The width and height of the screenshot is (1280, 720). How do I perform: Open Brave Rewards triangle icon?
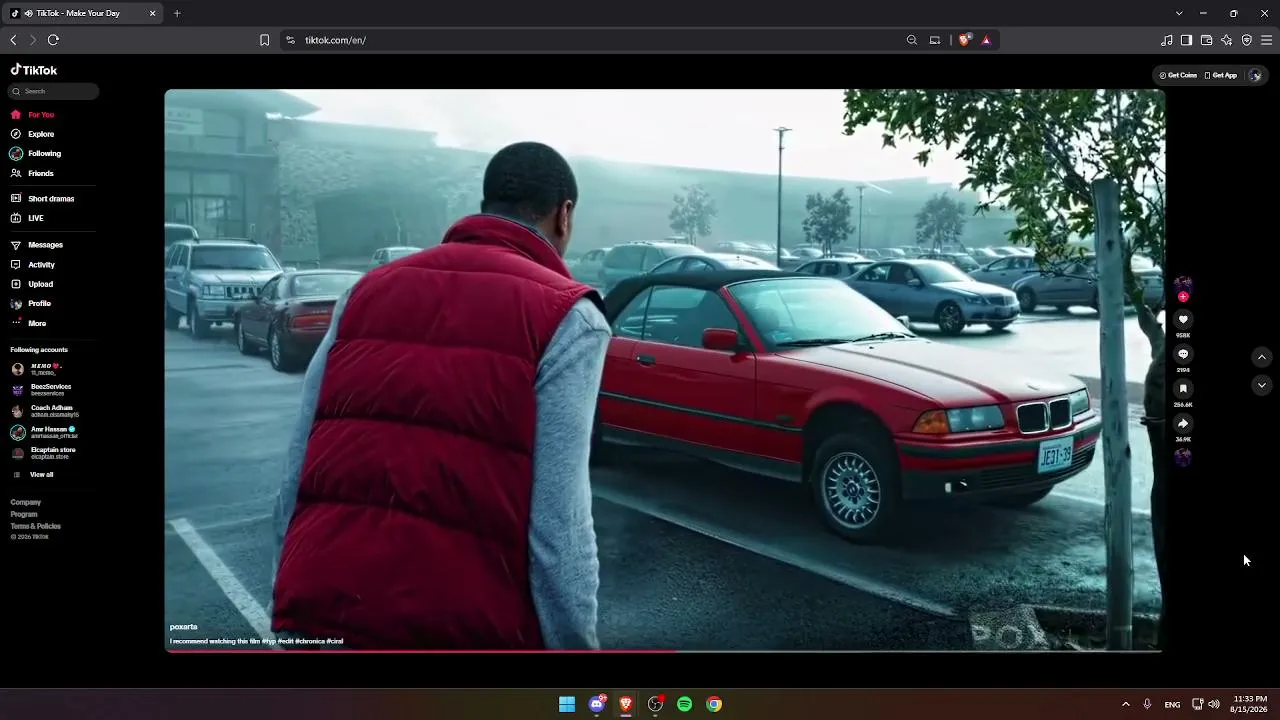click(986, 40)
